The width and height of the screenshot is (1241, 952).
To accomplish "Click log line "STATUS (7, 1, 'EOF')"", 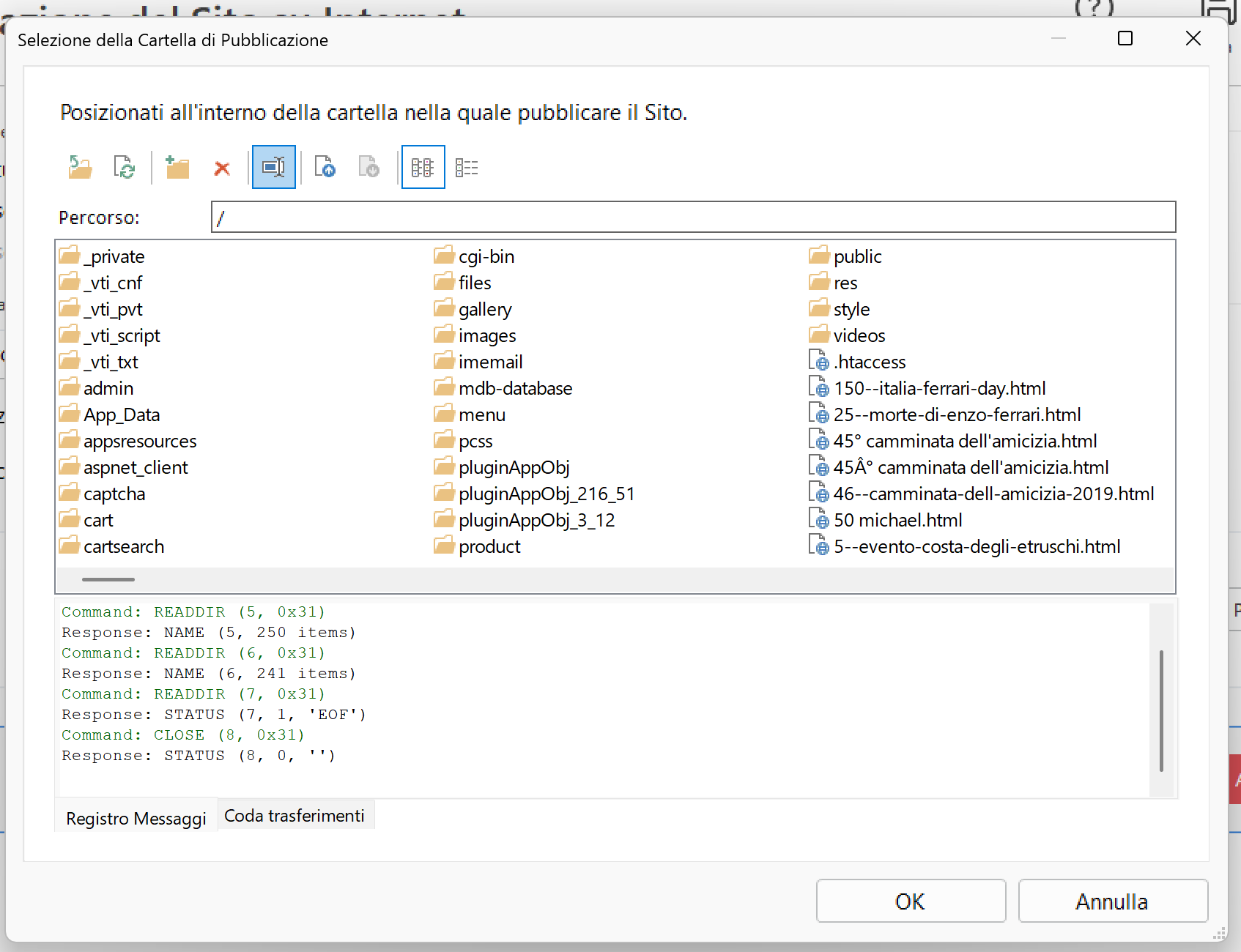I will [214, 714].
